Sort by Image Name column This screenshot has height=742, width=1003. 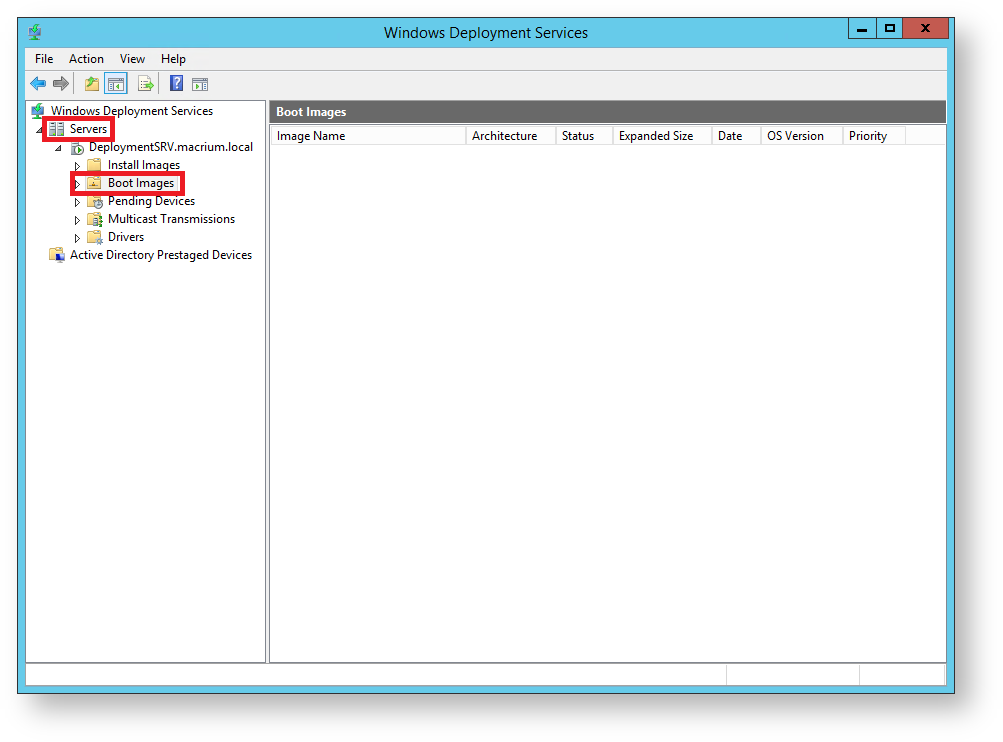[368, 136]
